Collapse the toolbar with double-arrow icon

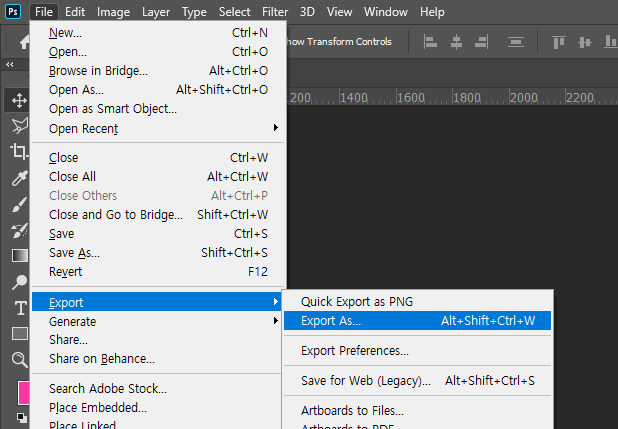pyautogui.click(x=10, y=64)
